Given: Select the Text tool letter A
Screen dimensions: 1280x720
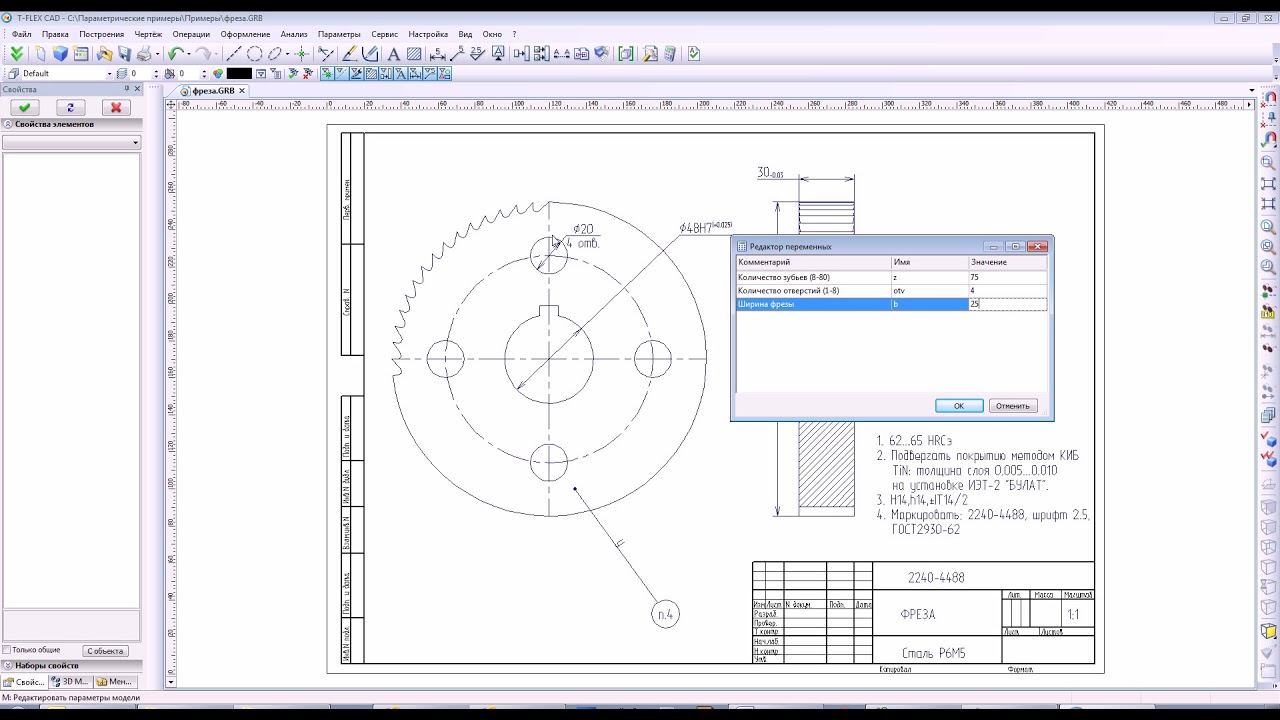Looking at the screenshot, I should (x=394, y=53).
